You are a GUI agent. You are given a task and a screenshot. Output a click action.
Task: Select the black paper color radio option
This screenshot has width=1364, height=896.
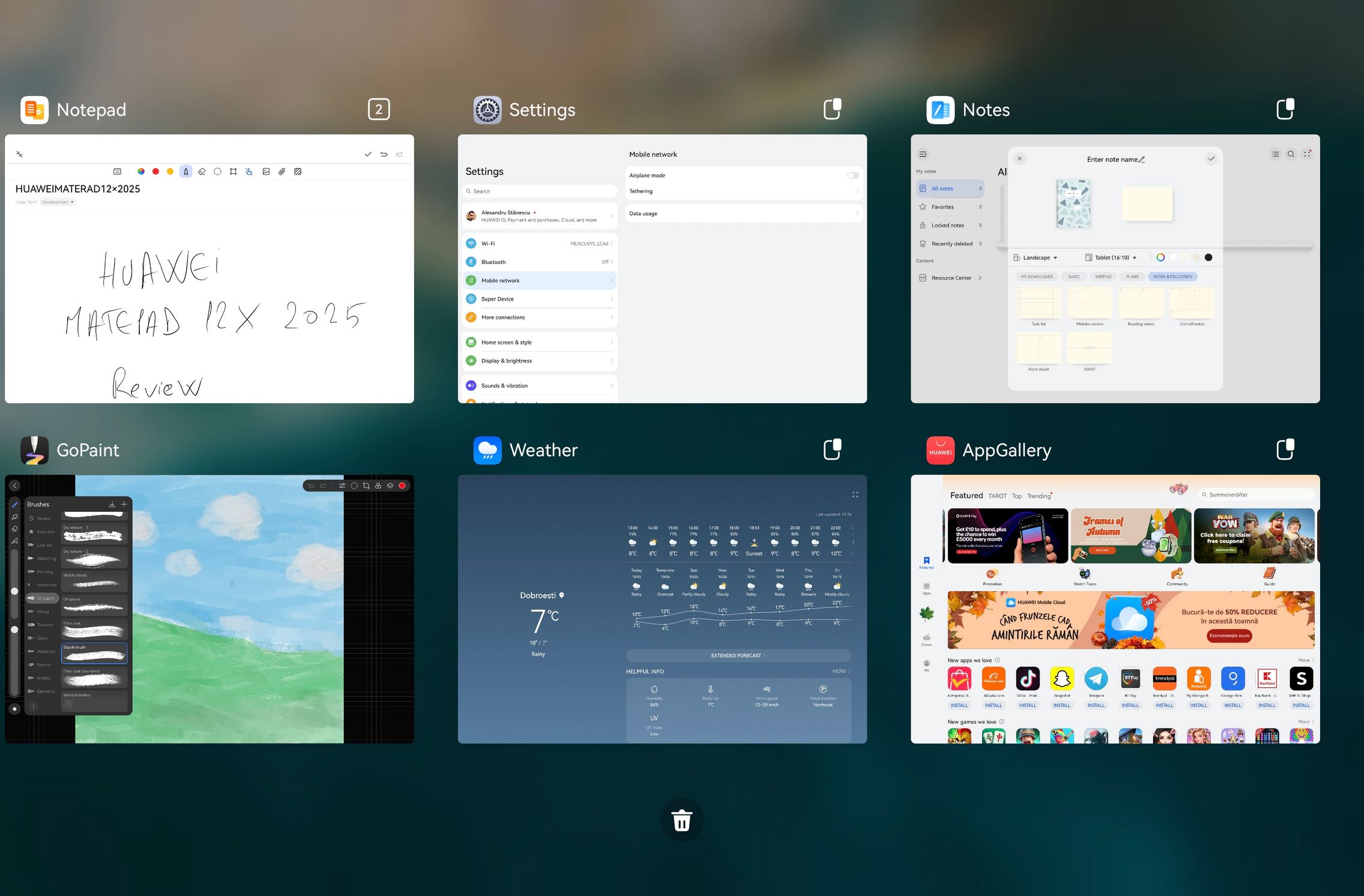click(1209, 257)
